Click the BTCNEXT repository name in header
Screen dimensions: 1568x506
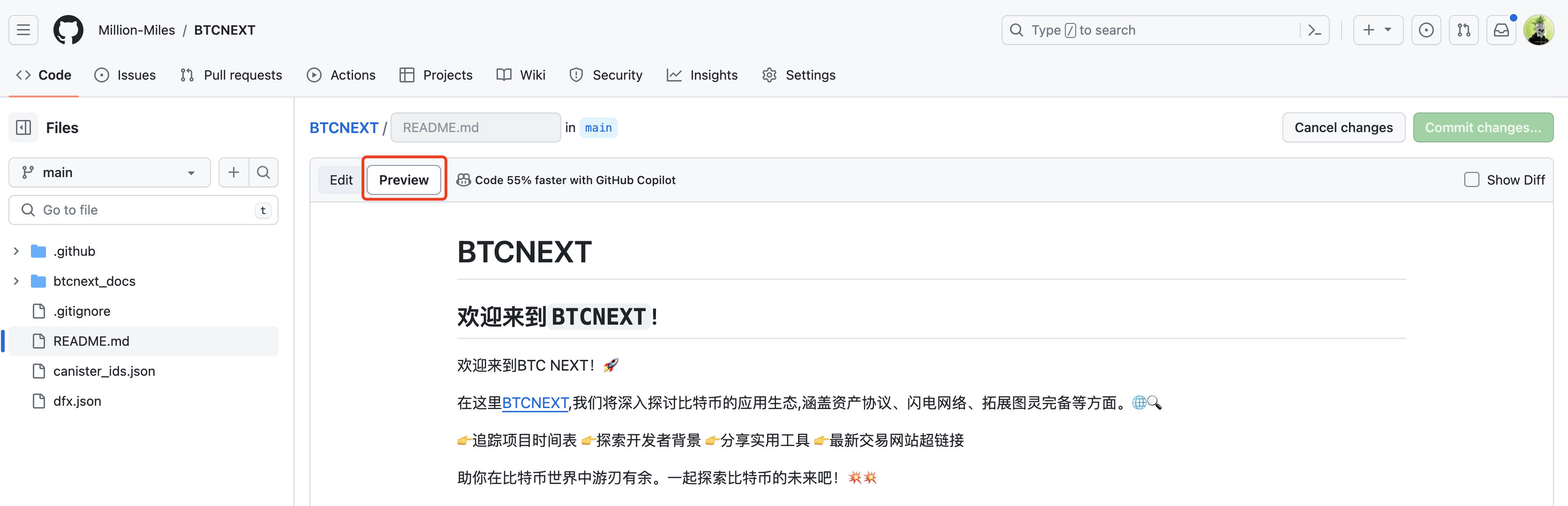[x=225, y=30]
